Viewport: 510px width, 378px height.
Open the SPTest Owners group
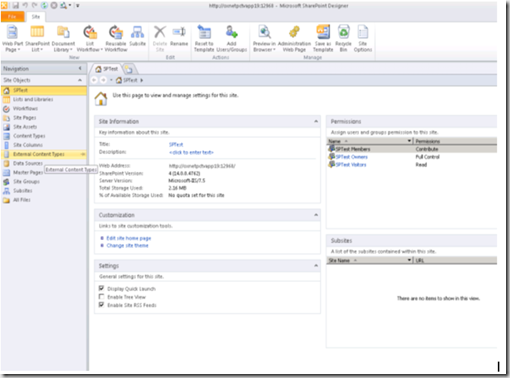351,157
